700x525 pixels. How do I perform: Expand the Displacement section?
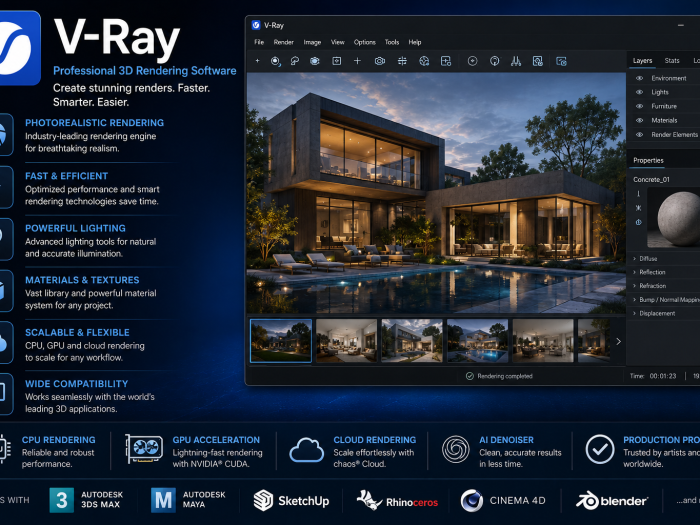click(665, 313)
